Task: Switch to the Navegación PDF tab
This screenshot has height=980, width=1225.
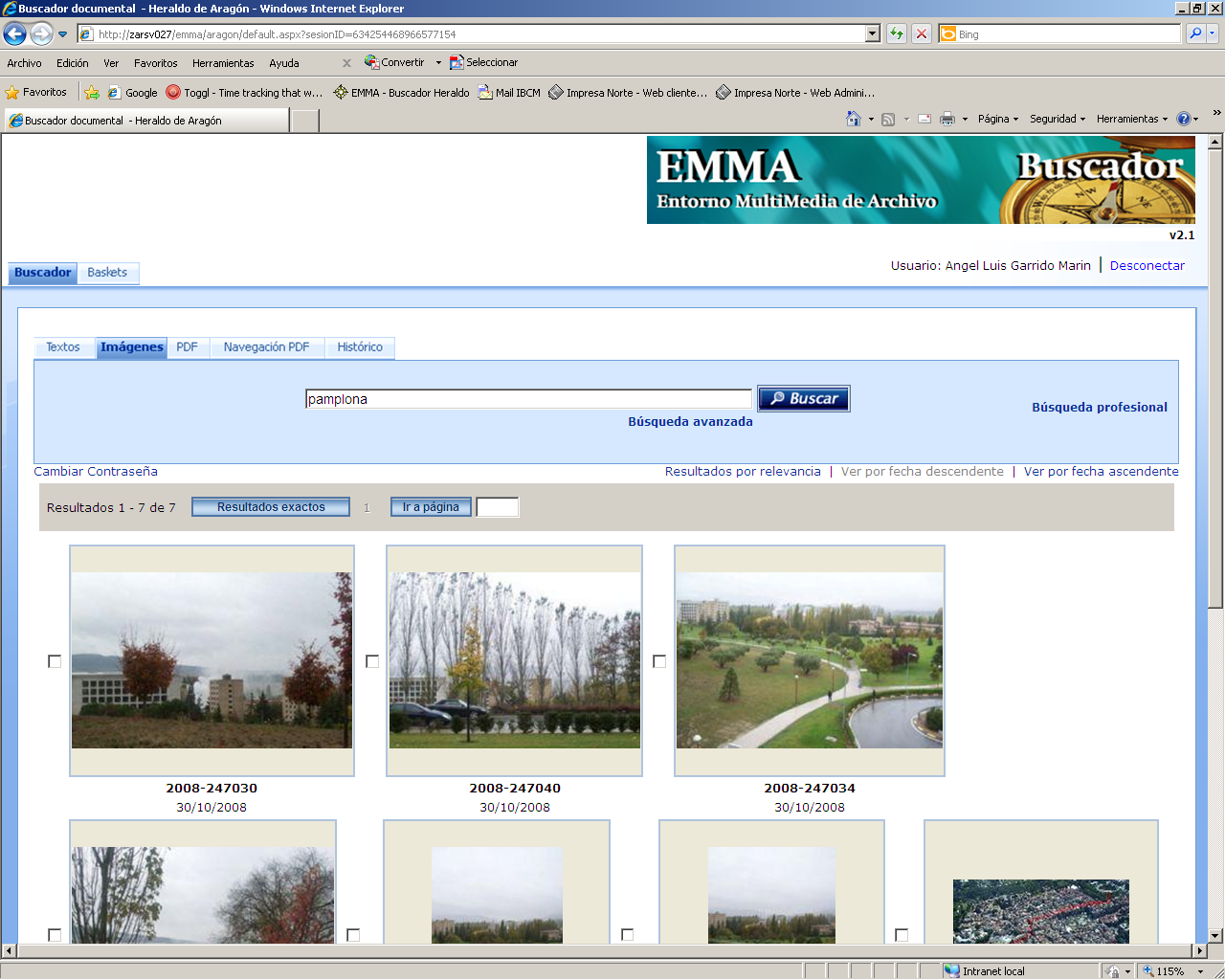Action: (x=266, y=347)
